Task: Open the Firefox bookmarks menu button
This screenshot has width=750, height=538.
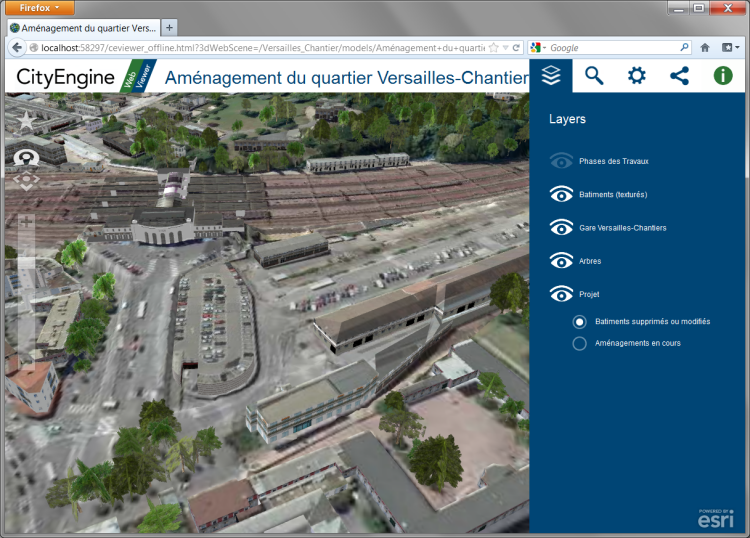Action: coord(730,47)
